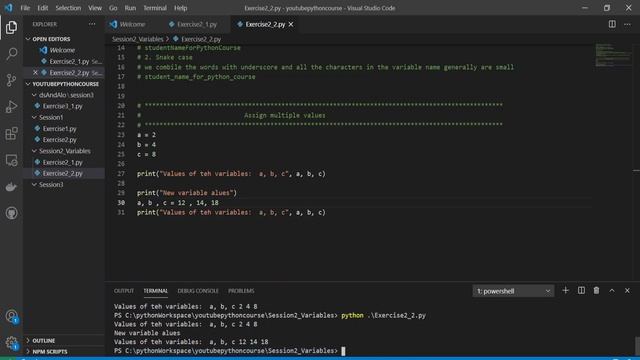The image size is (640, 360).
Task: Open Exercise2.py under Session1
Action: tap(60, 140)
